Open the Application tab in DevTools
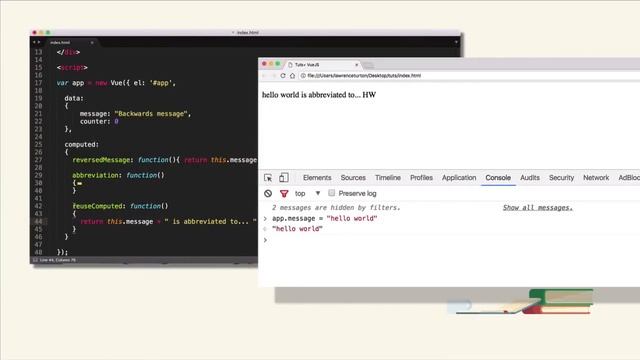The image size is (640, 360). [x=459, y=178]
